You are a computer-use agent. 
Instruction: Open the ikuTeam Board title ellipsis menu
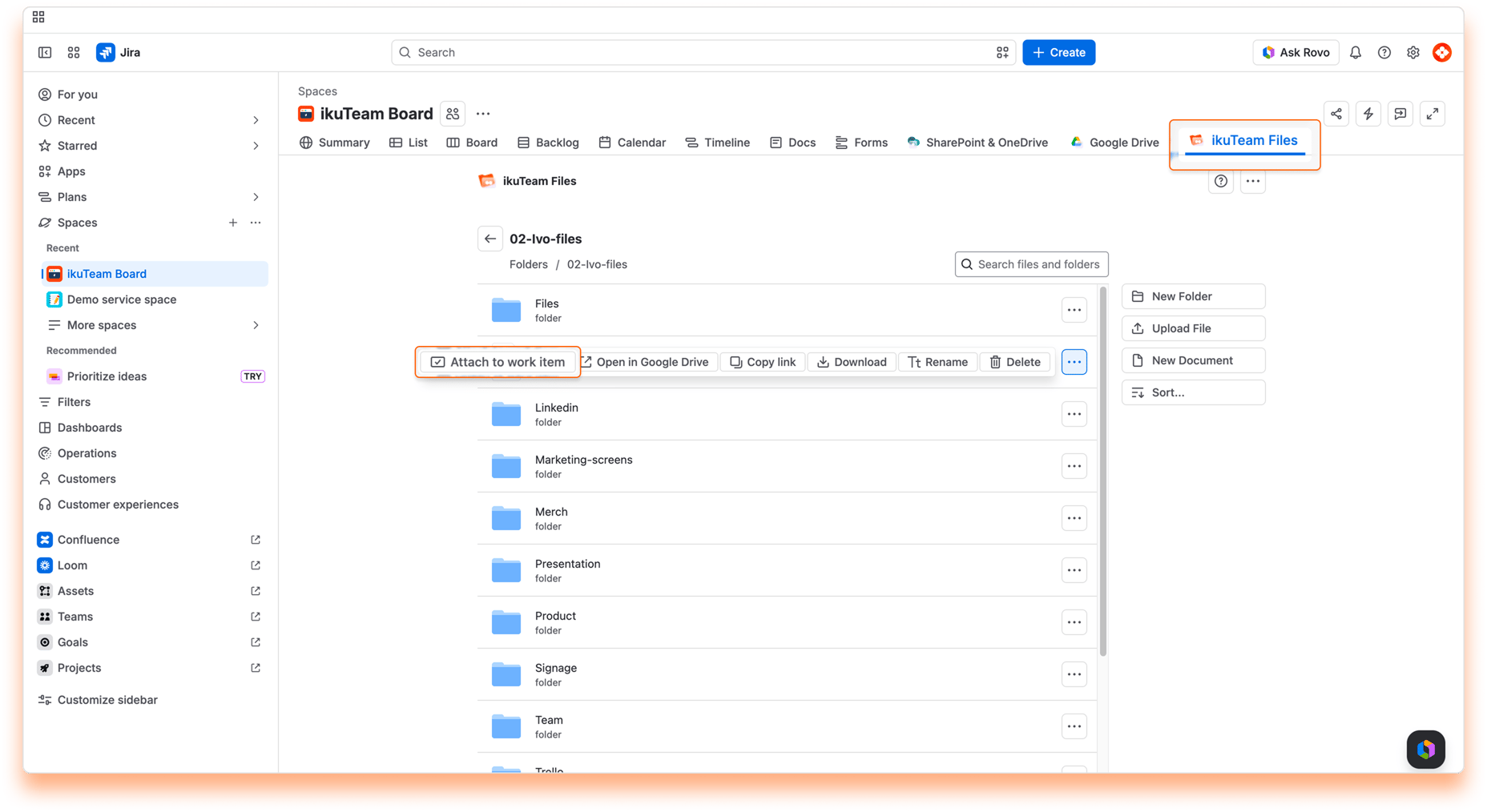point(483,114)
